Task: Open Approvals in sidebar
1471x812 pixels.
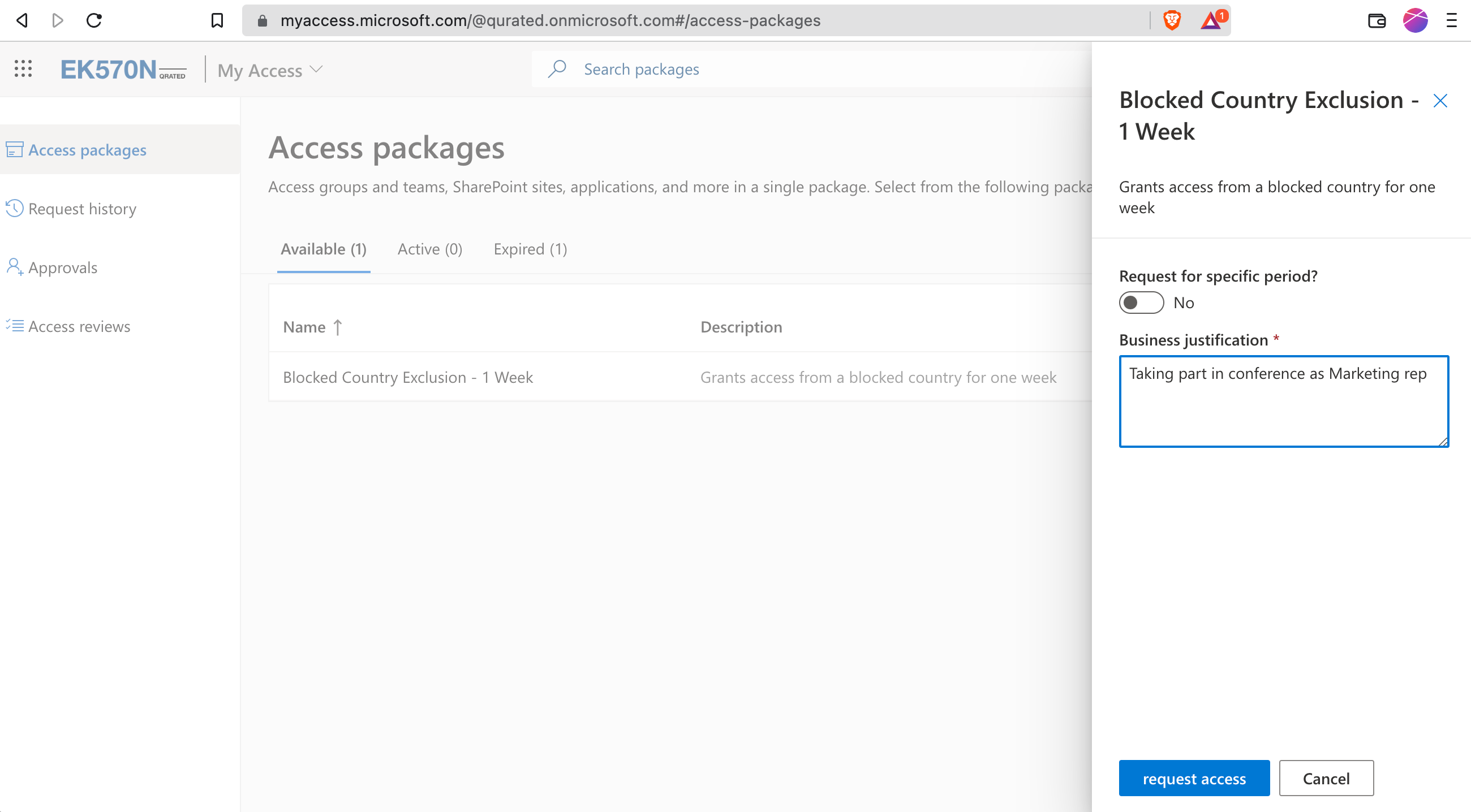Action: point(120,267)
